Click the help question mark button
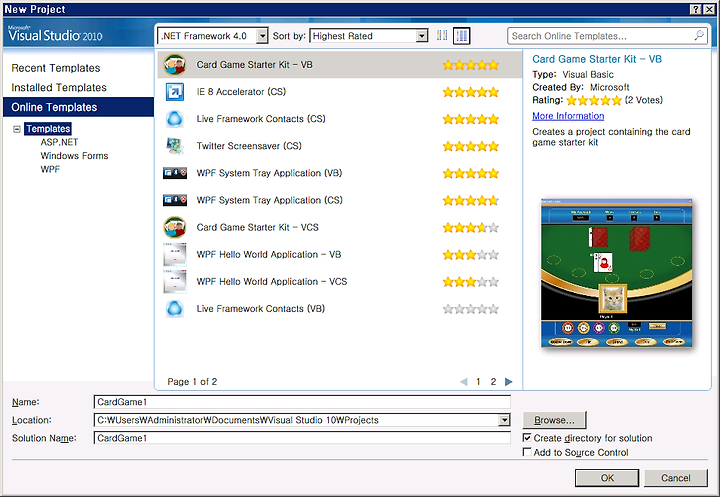This screenshot has height=497, width=720. coord(696,9)
